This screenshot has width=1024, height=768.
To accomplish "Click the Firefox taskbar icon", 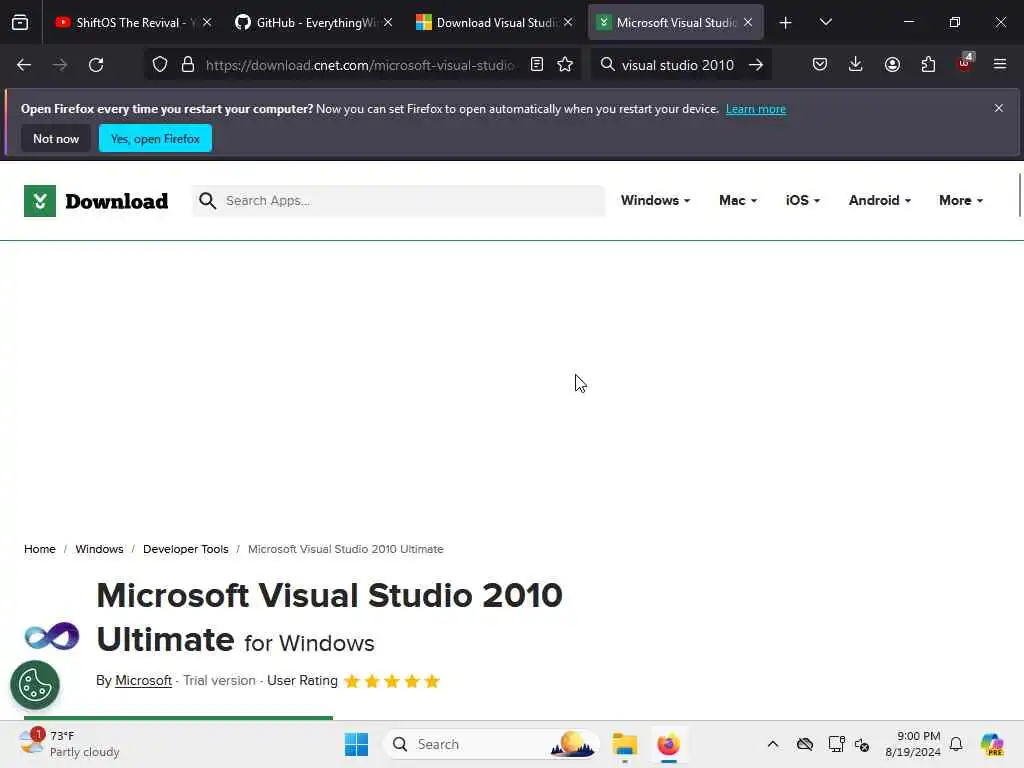I will click(x=668, y=744).
